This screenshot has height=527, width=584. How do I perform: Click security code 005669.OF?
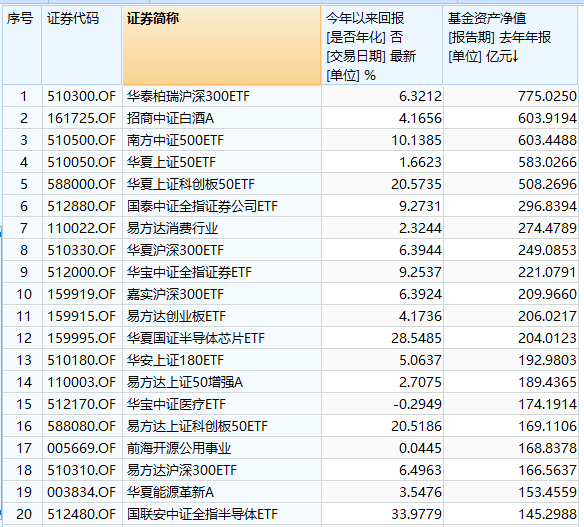82,448
